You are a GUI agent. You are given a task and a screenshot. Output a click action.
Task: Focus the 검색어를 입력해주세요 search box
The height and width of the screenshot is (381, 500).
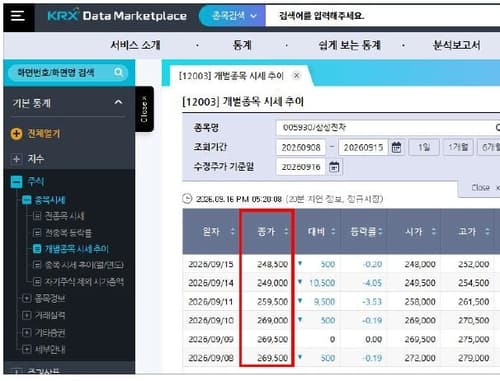[383, 16]
